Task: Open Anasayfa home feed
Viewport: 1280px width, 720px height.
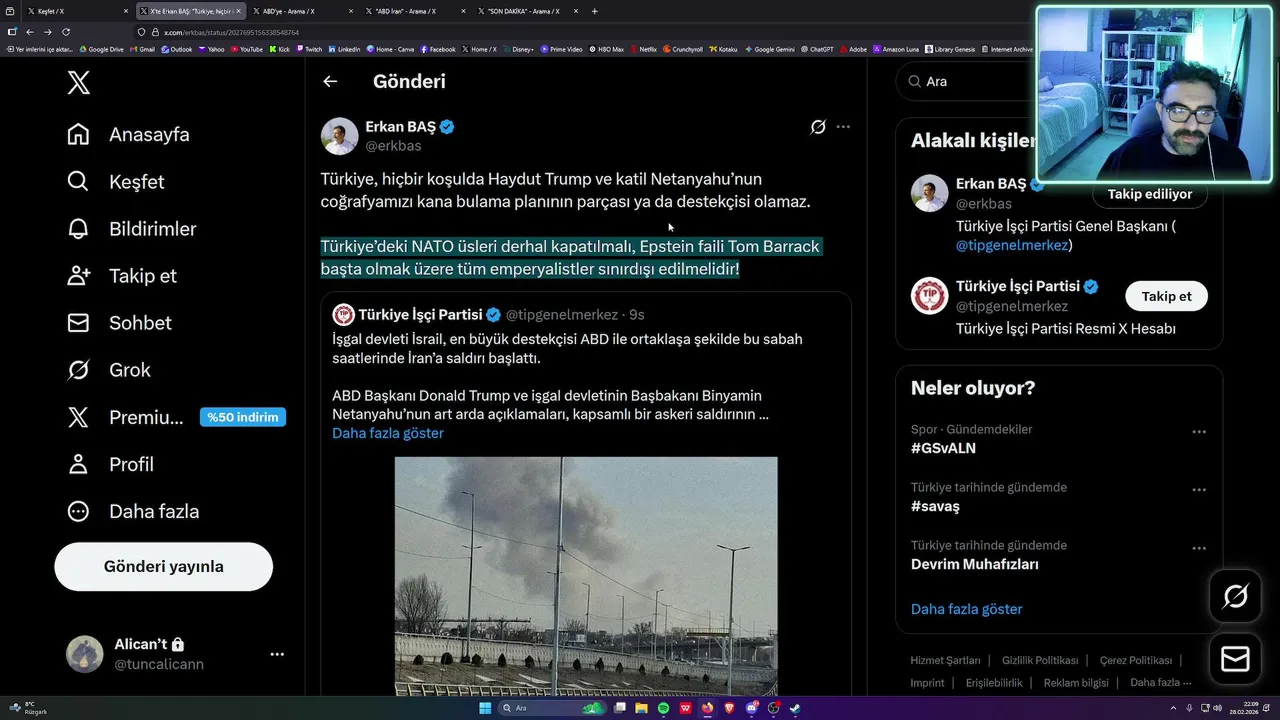Action: 127,134
